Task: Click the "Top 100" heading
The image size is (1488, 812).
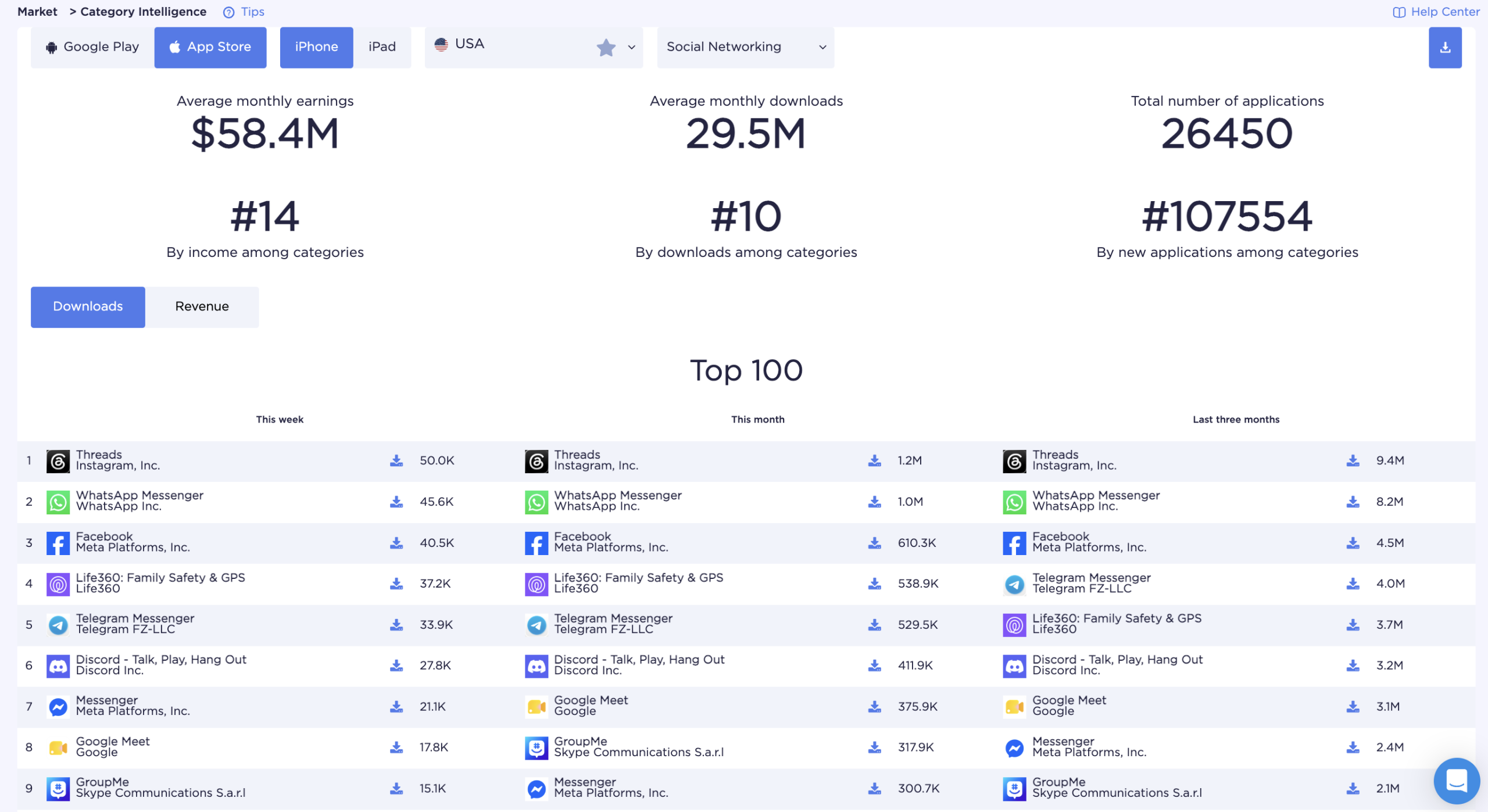Action: pyautogui.click(x=746, y=370)
